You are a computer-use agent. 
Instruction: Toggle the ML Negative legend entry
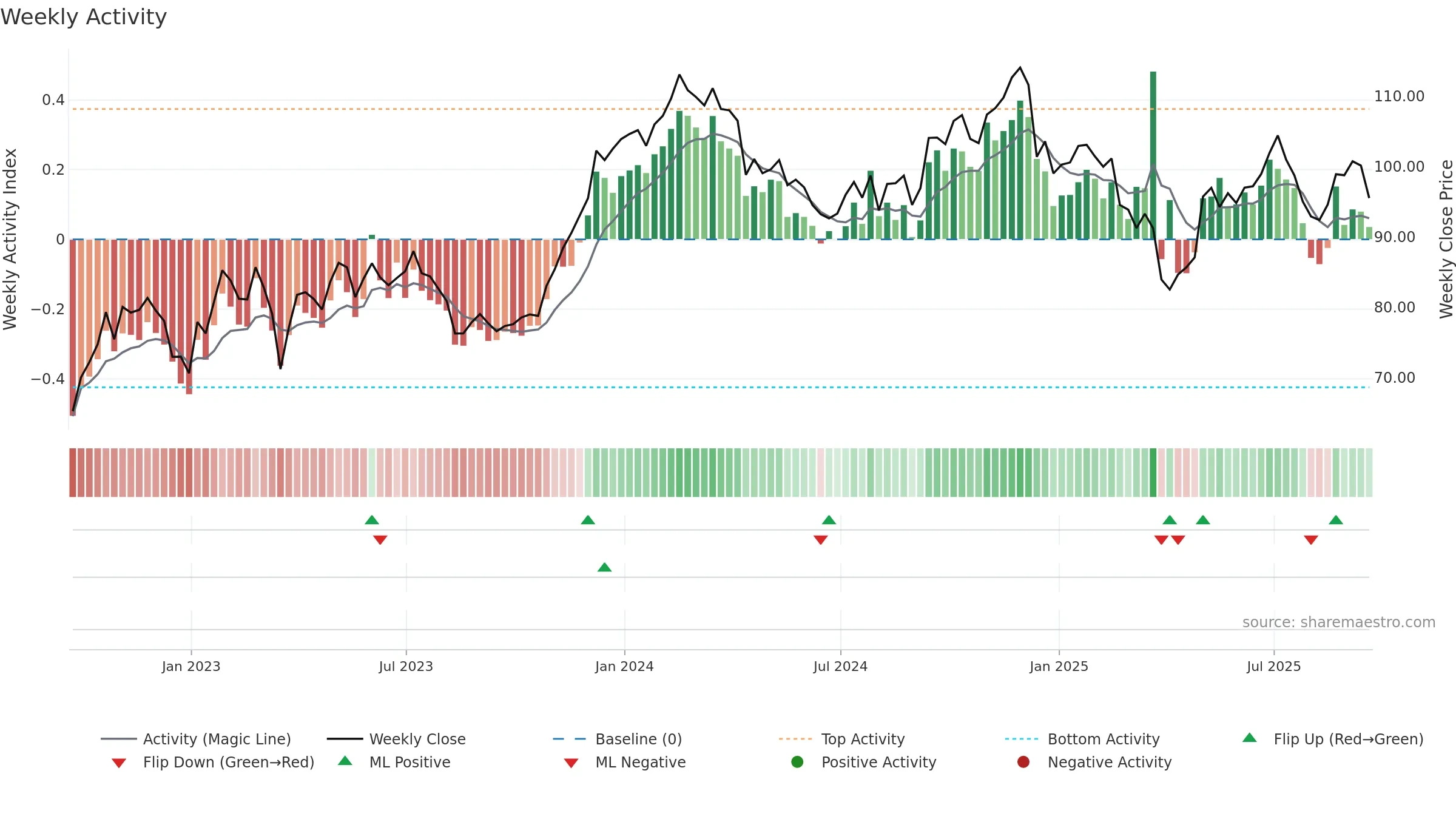(625, 762)
